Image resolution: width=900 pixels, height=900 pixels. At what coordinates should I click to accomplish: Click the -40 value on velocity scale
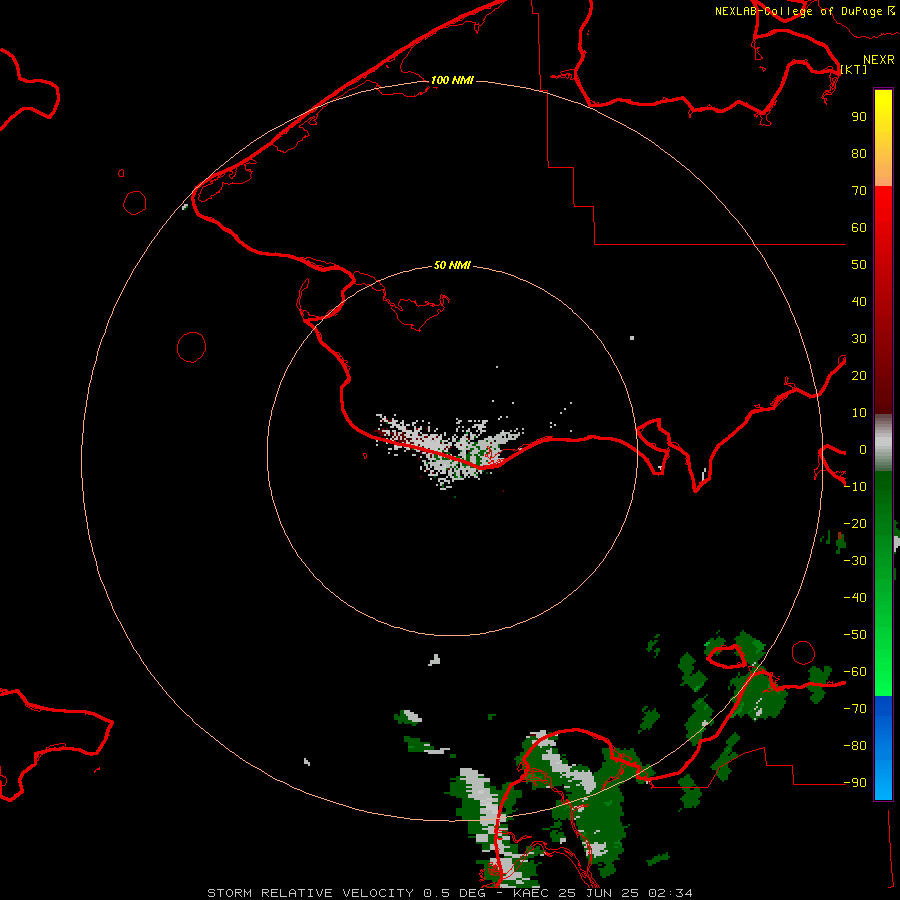(855, 598)
